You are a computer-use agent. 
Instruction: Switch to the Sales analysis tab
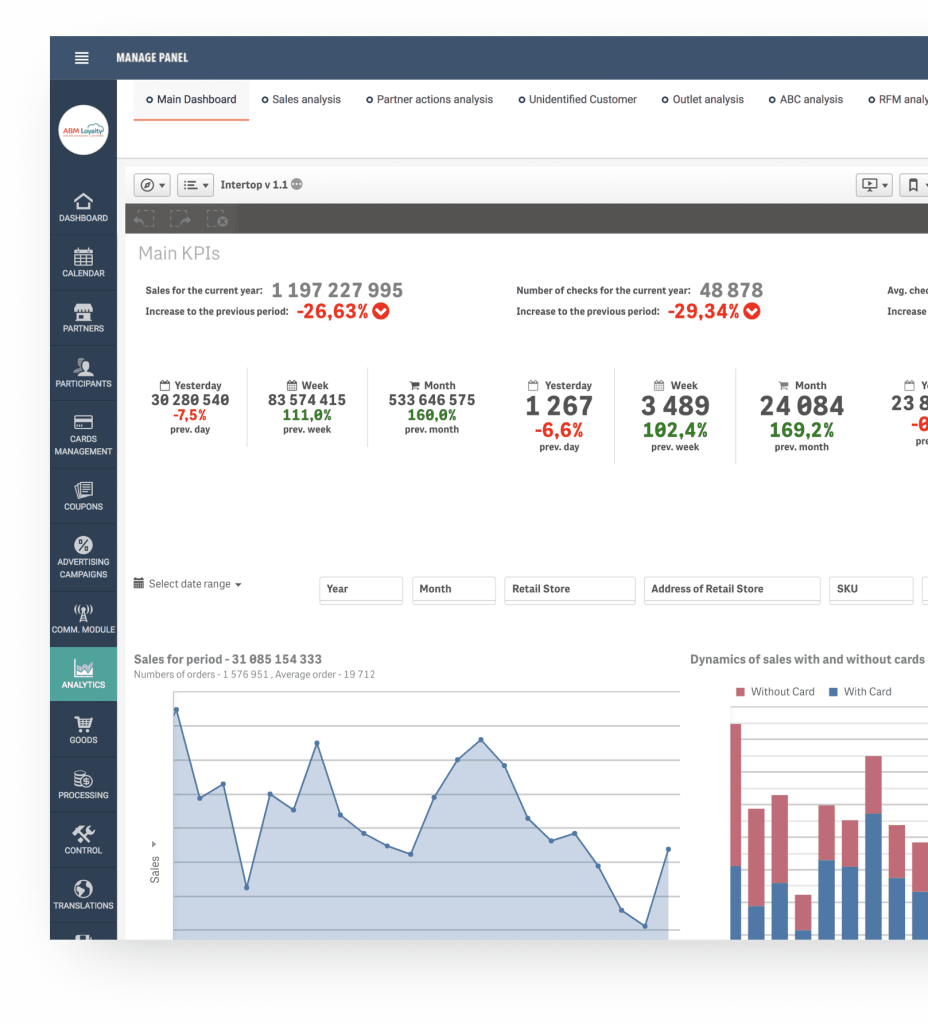(x=301, y=100)
